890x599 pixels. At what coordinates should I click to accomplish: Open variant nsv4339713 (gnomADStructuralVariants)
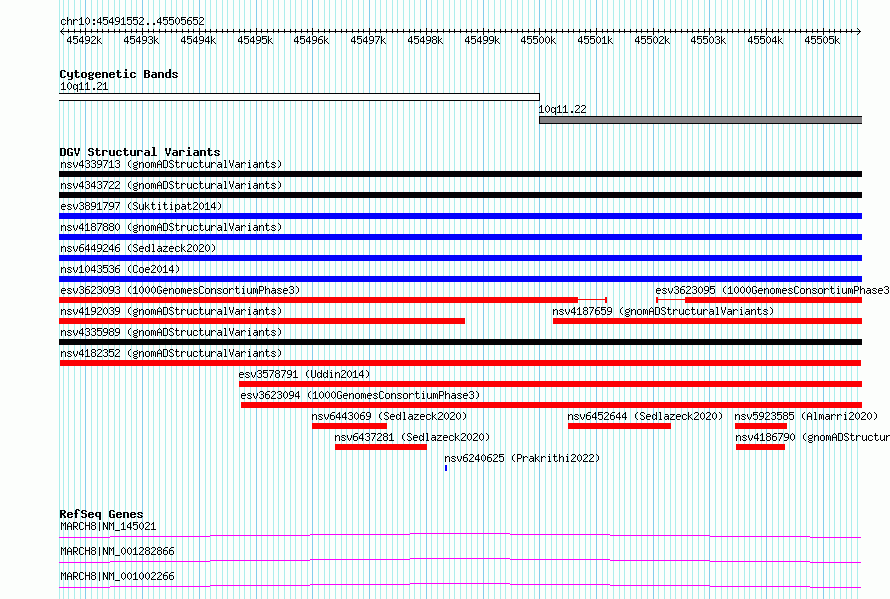click(x=171, y=164)
